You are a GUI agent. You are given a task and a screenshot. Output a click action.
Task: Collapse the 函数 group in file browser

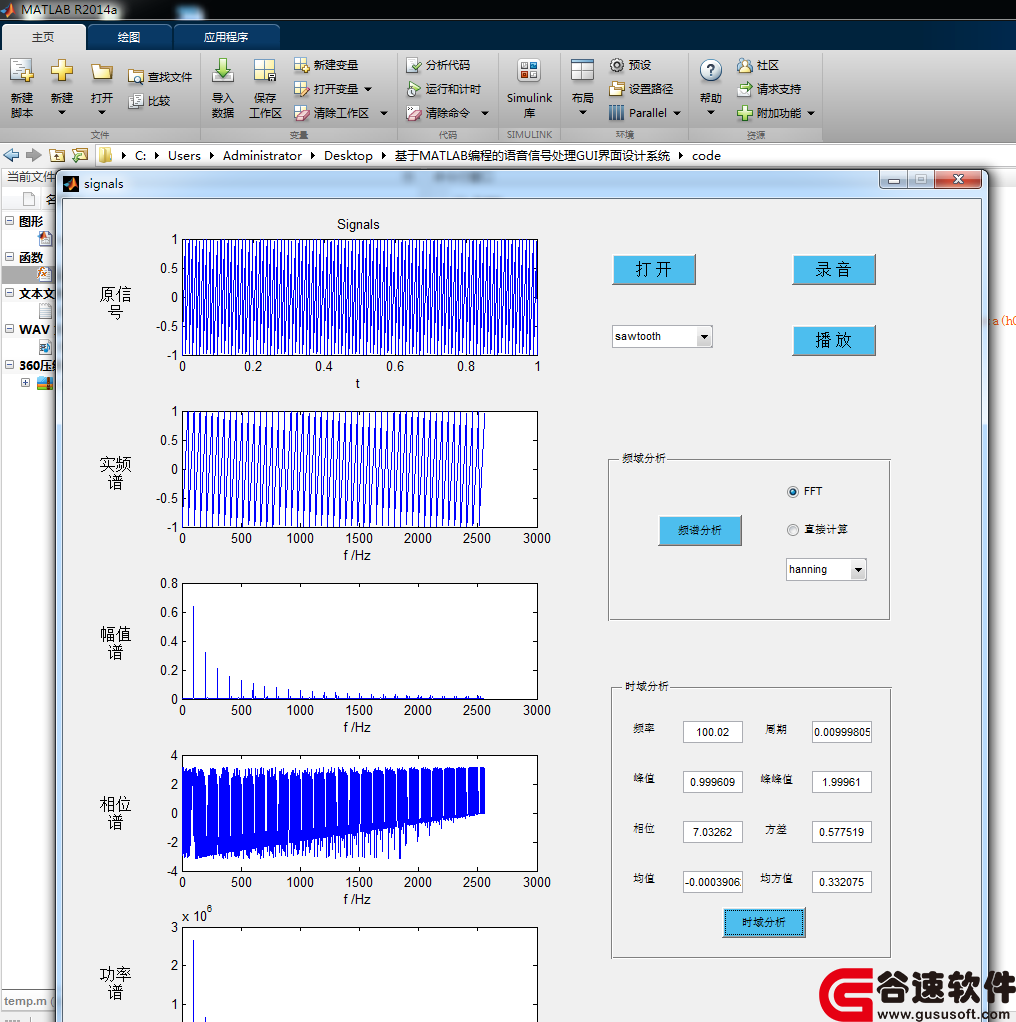point(9,257)
